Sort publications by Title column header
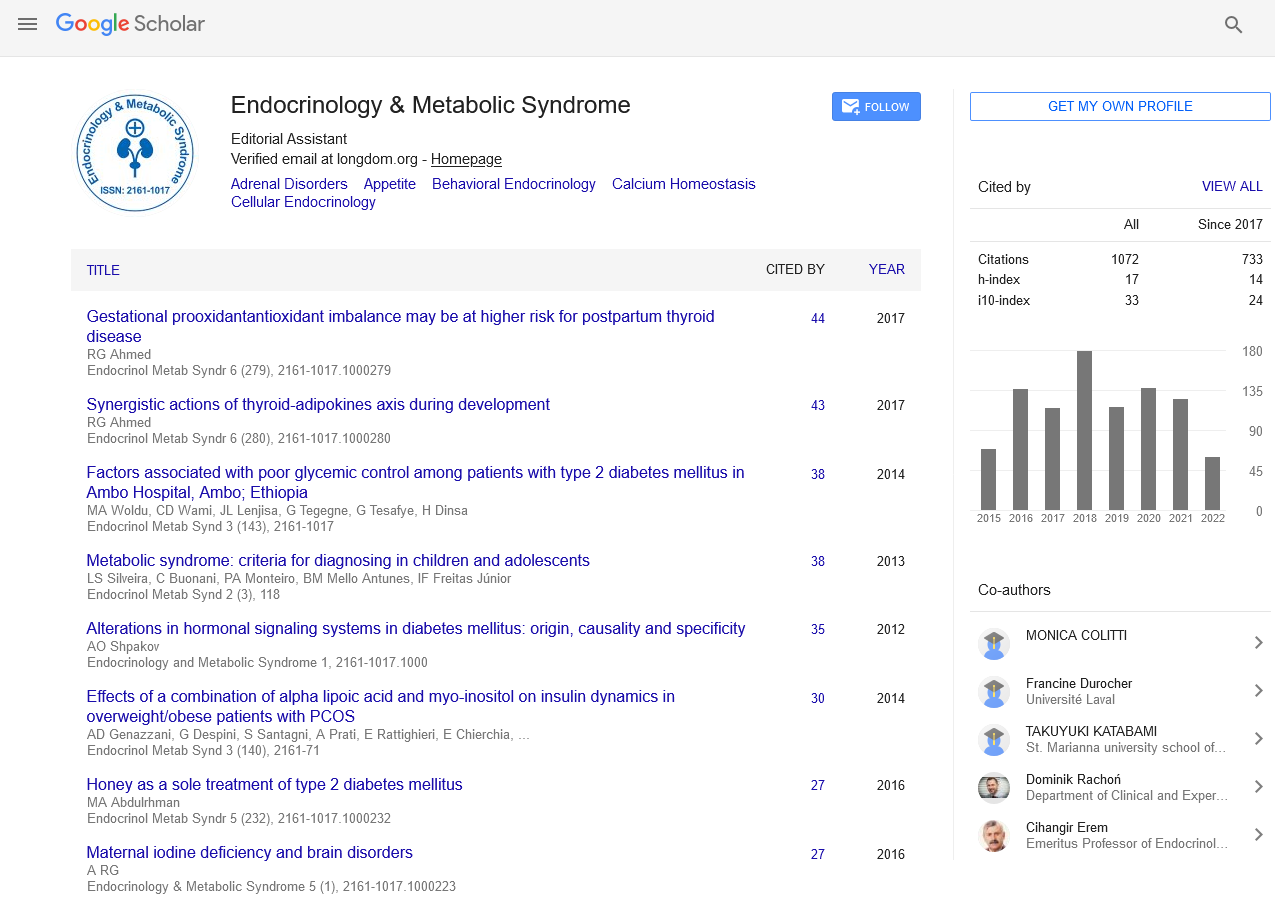Screen dimensions: 1275x903 pos(103,270)
